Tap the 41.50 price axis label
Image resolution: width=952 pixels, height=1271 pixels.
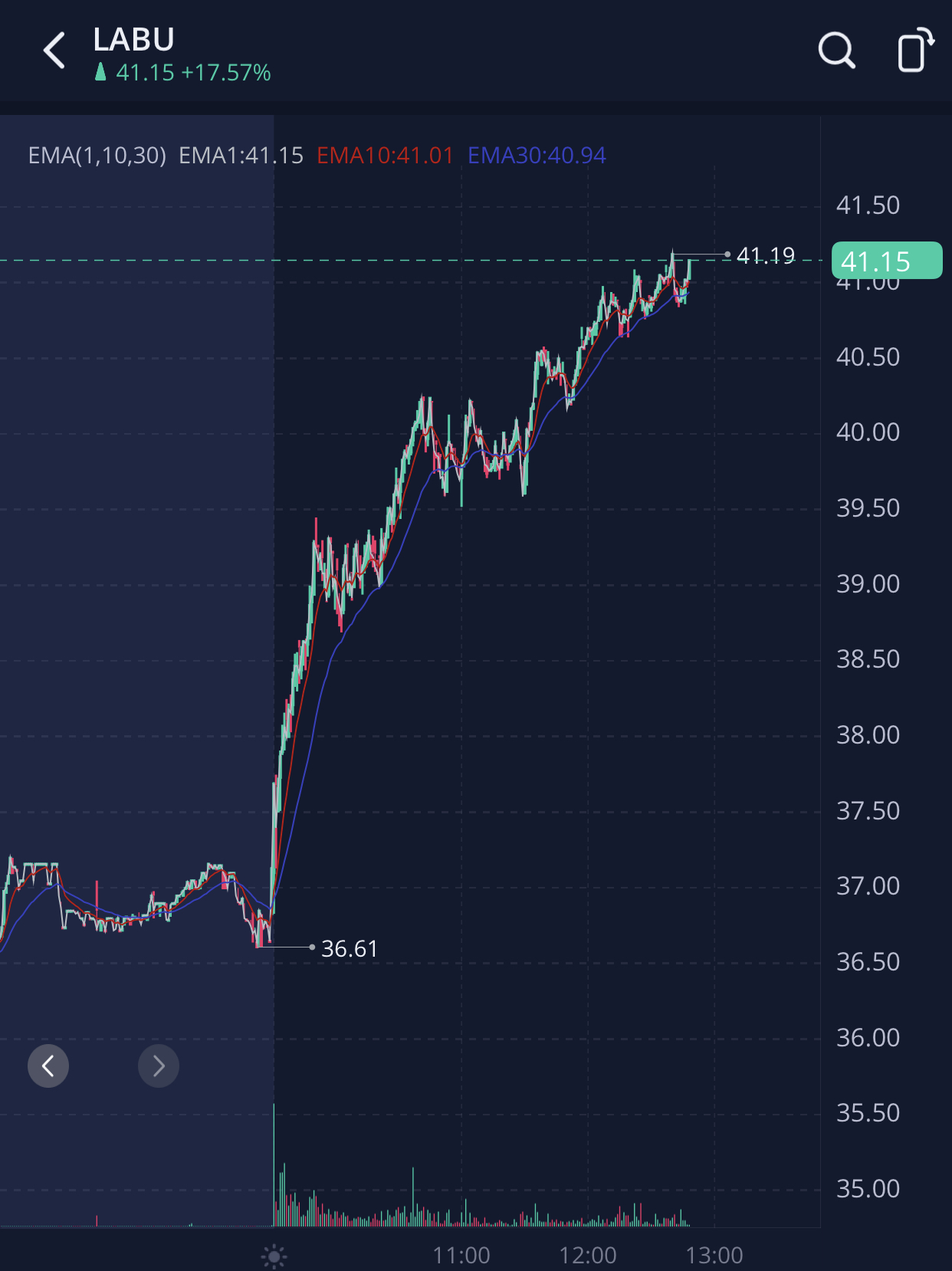point(868,205)
